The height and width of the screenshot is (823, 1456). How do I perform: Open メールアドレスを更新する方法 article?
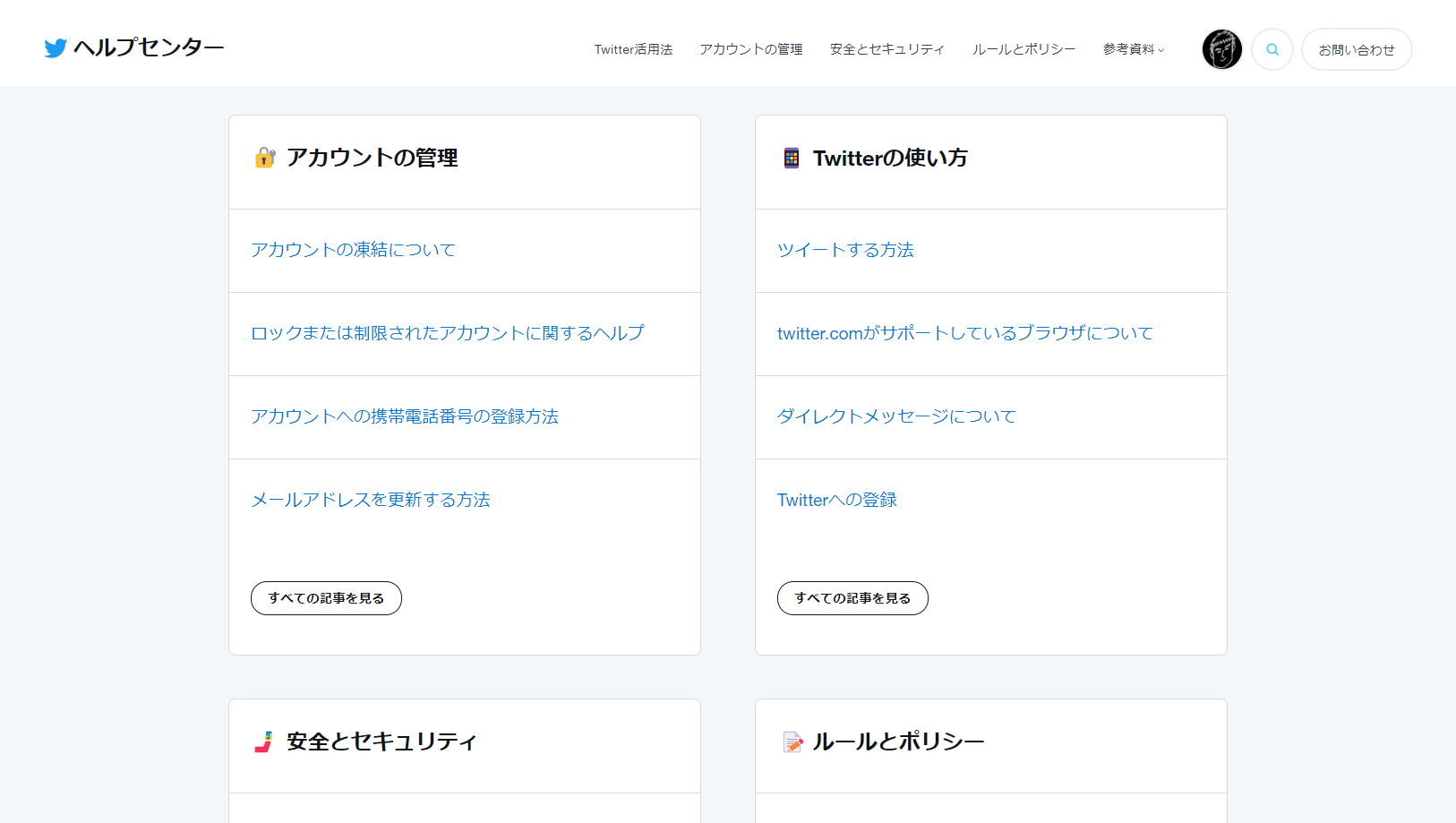click(x=371, y=500)
